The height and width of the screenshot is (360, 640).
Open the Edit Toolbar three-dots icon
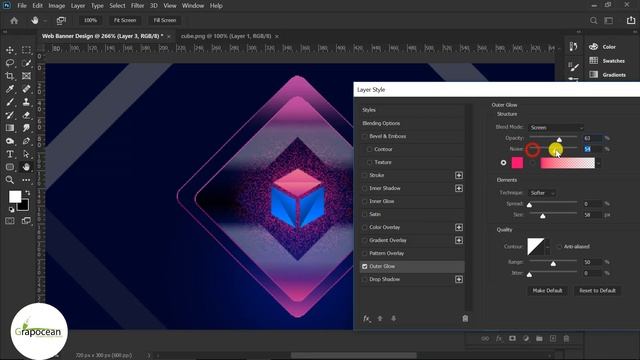pos(26,180)
